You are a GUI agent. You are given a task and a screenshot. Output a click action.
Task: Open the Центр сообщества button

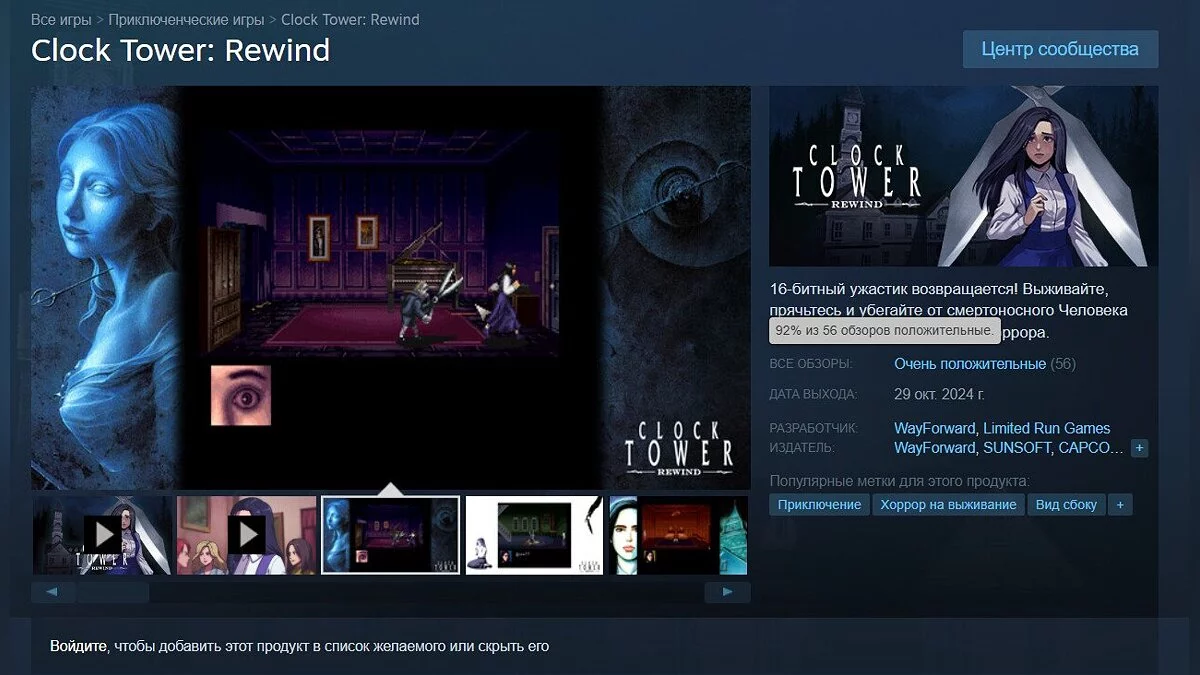[1060, 49]
